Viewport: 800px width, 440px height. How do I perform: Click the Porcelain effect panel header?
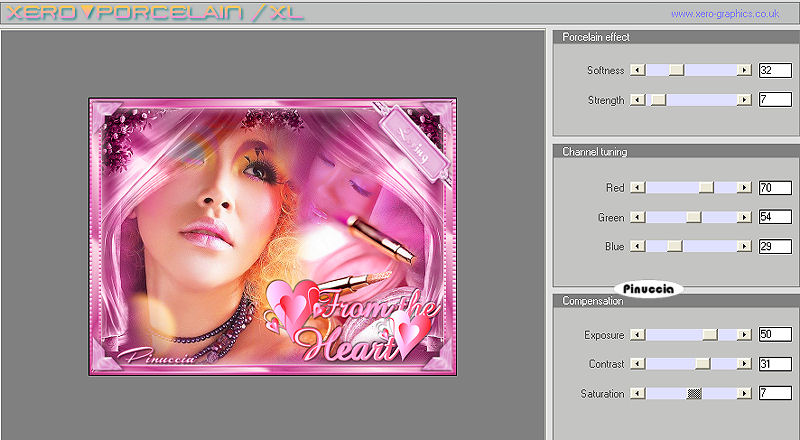click(x=677, y=37)
